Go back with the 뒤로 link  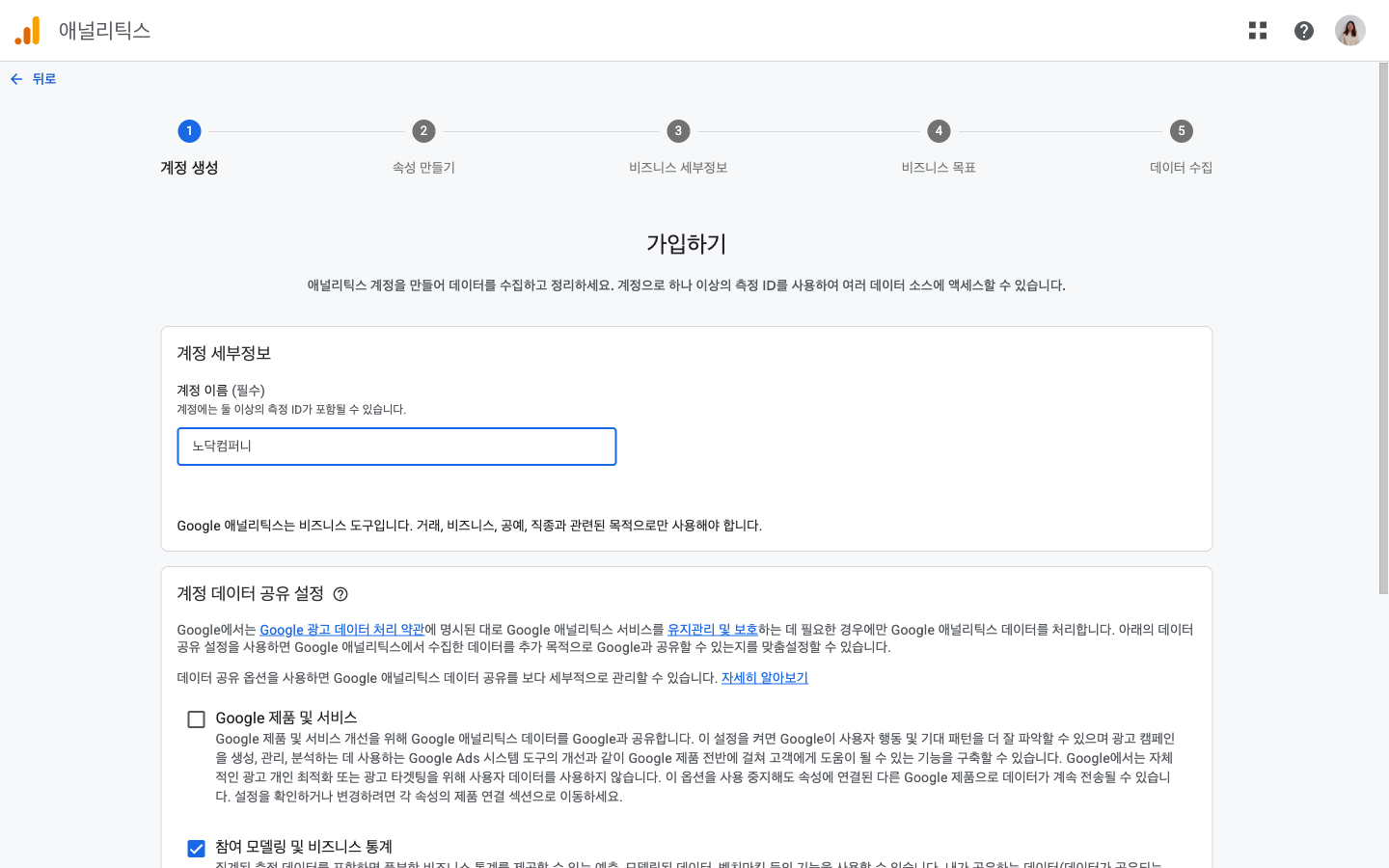tap(44, 79)
